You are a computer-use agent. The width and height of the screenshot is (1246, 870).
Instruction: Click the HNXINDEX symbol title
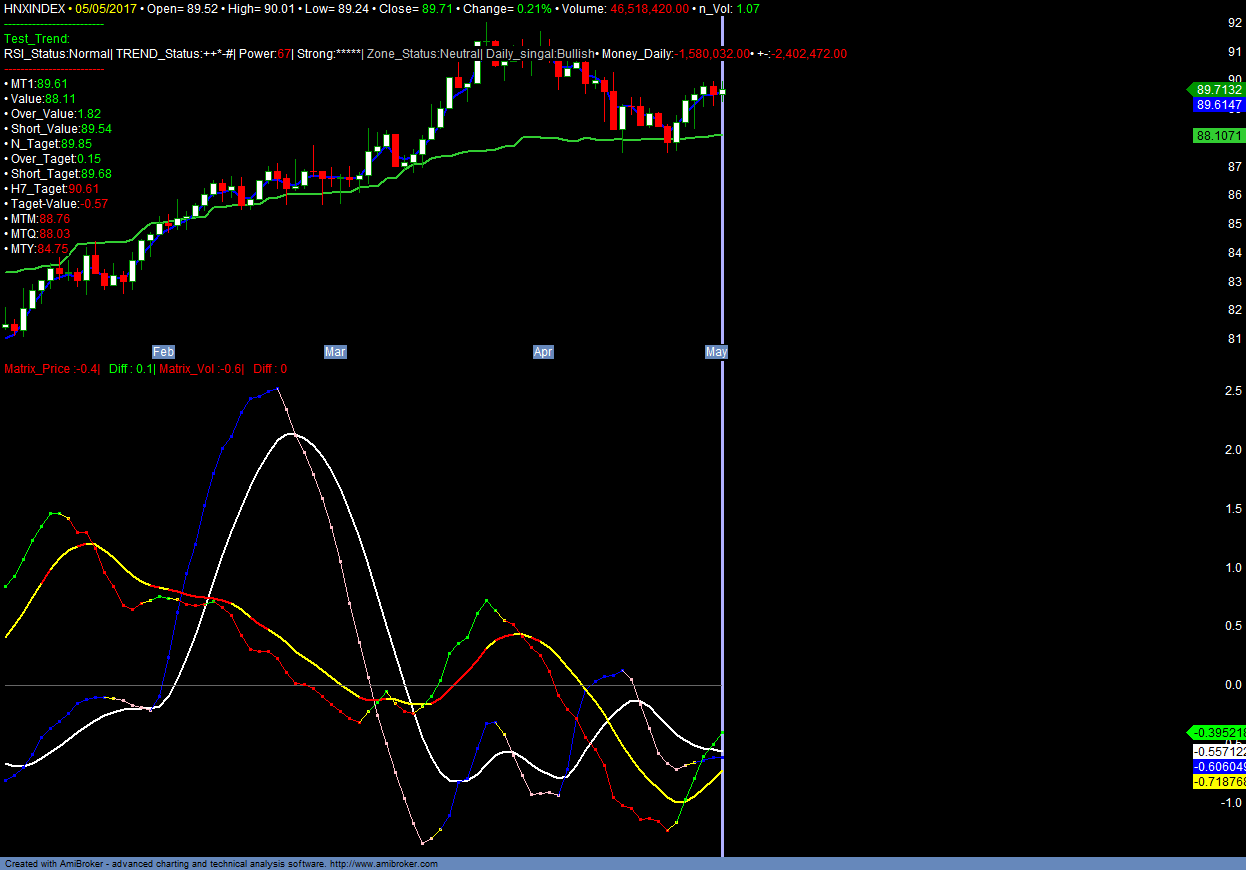34,8
